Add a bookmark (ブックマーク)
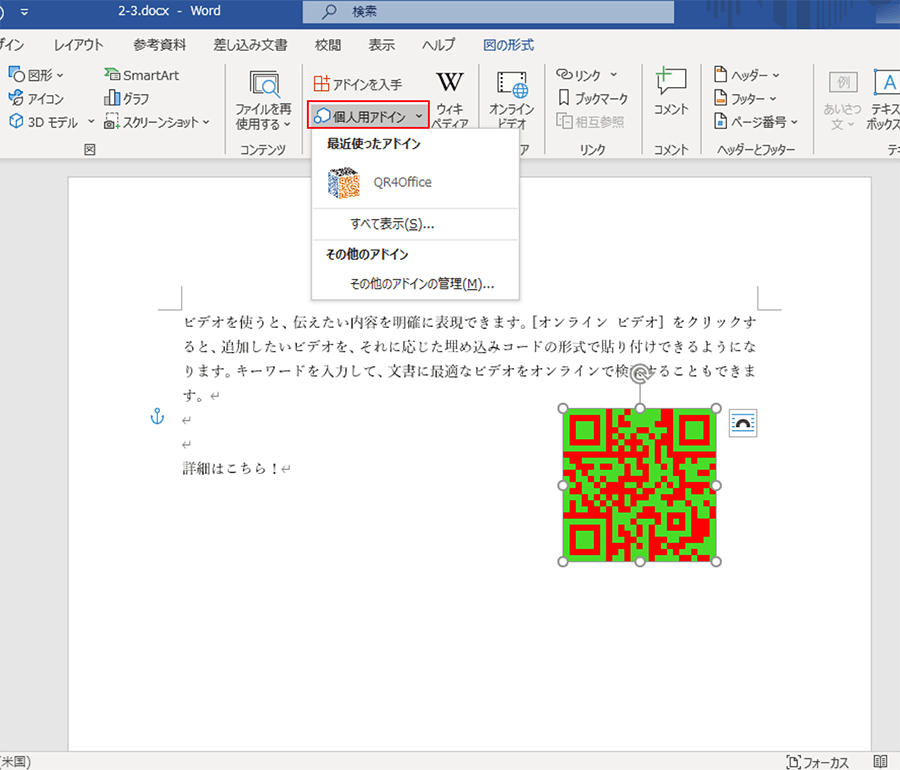This screenshot has width=900, height=770. point(593,99)
